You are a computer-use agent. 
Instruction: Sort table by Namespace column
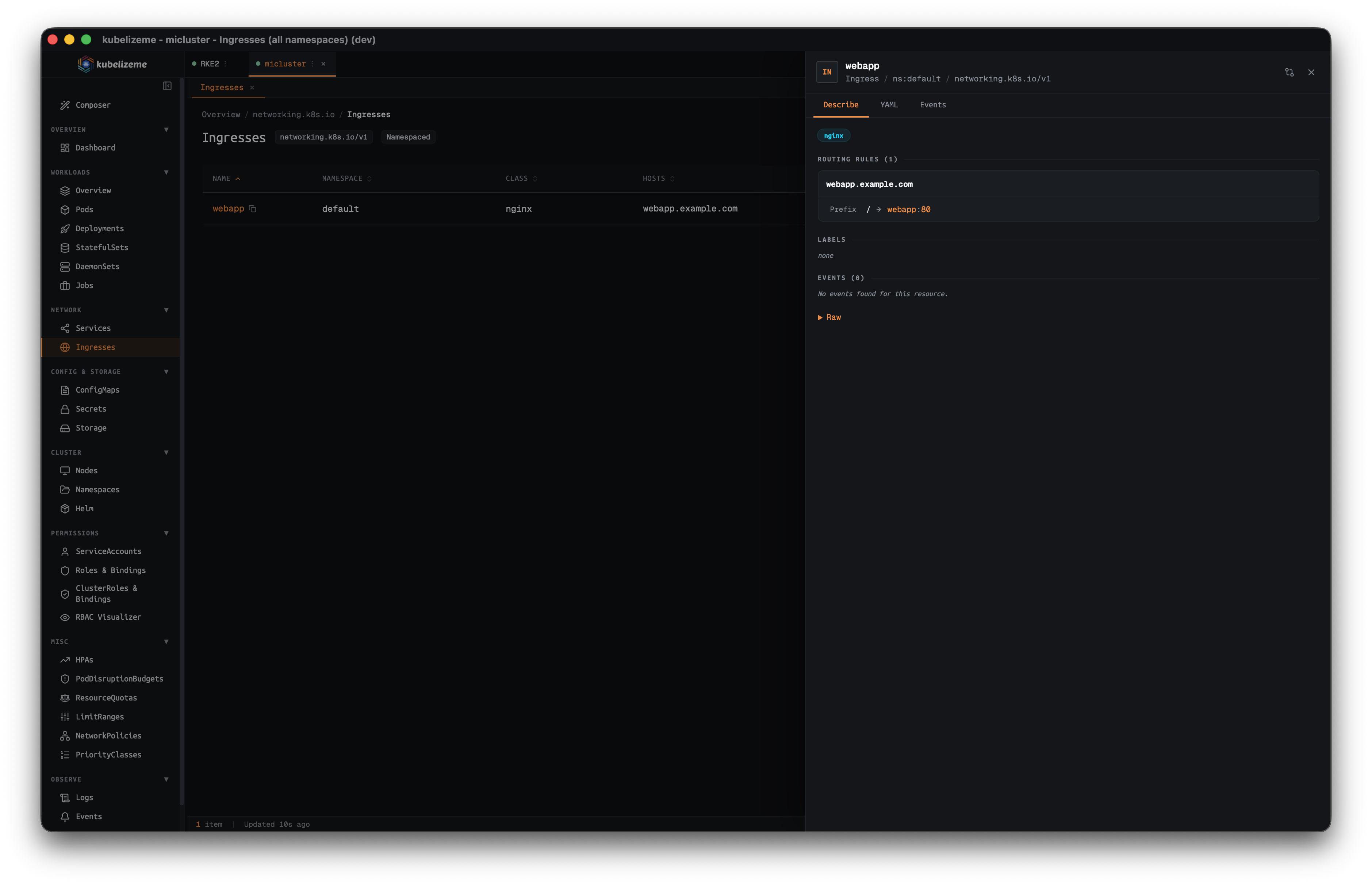(x=347, y=179)
